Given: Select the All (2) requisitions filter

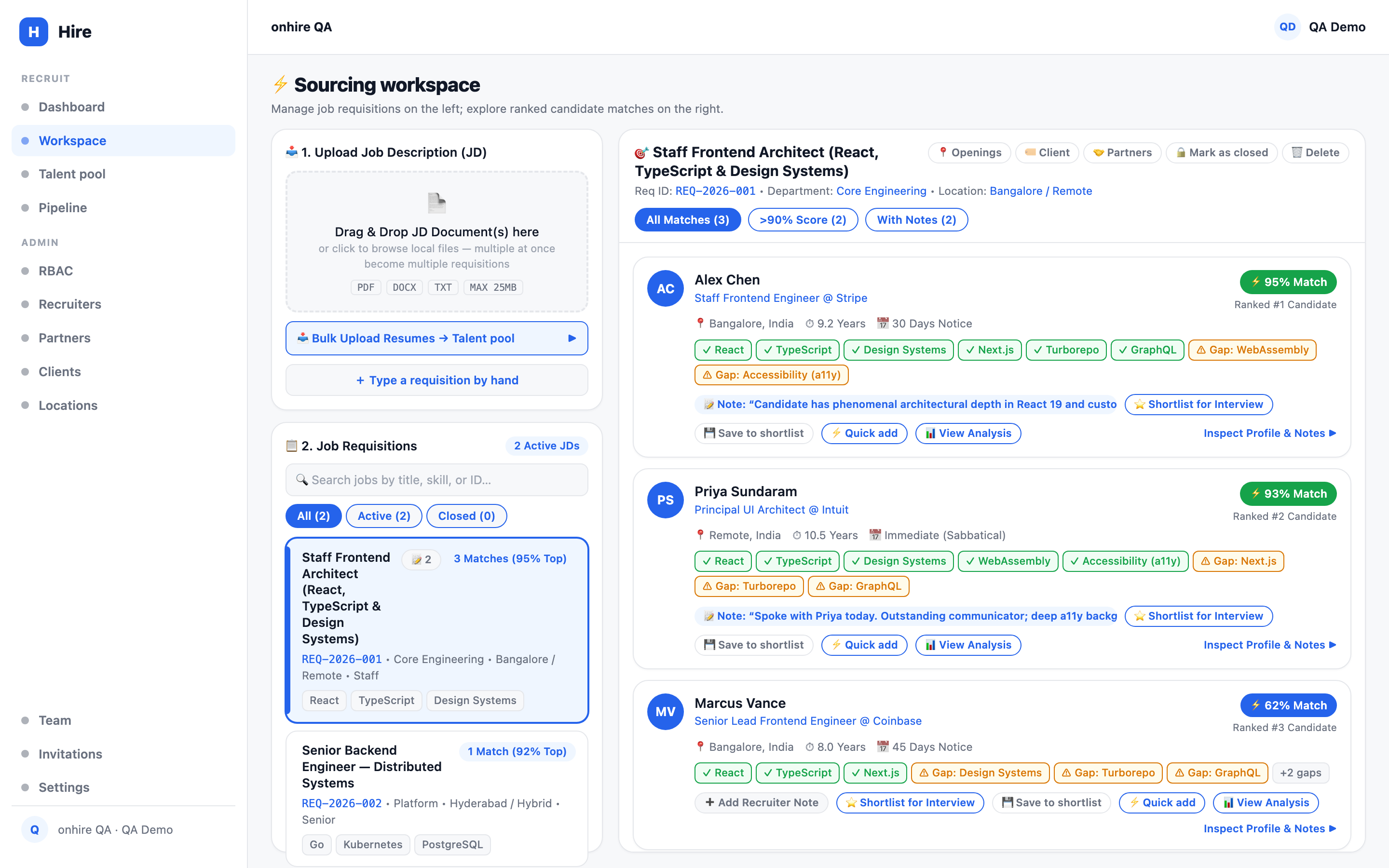Looking at the screenshot, I should coord(313,515).
